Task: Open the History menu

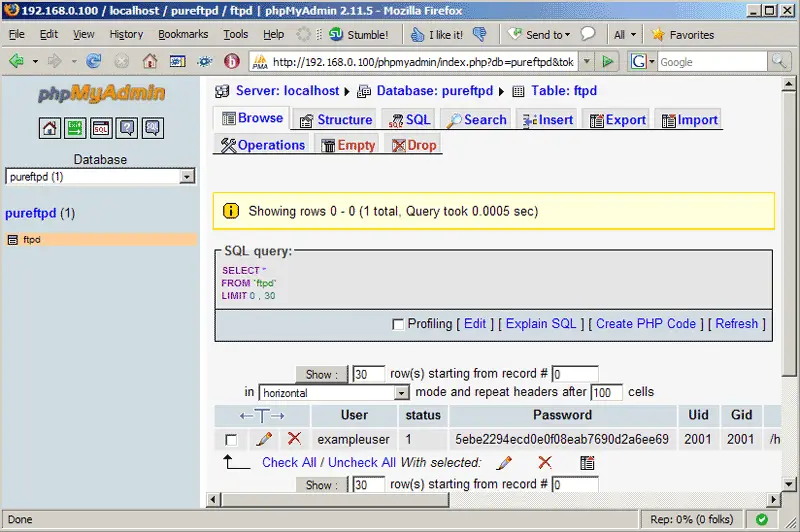Action: pyautogui.click(x=126, y=34)
